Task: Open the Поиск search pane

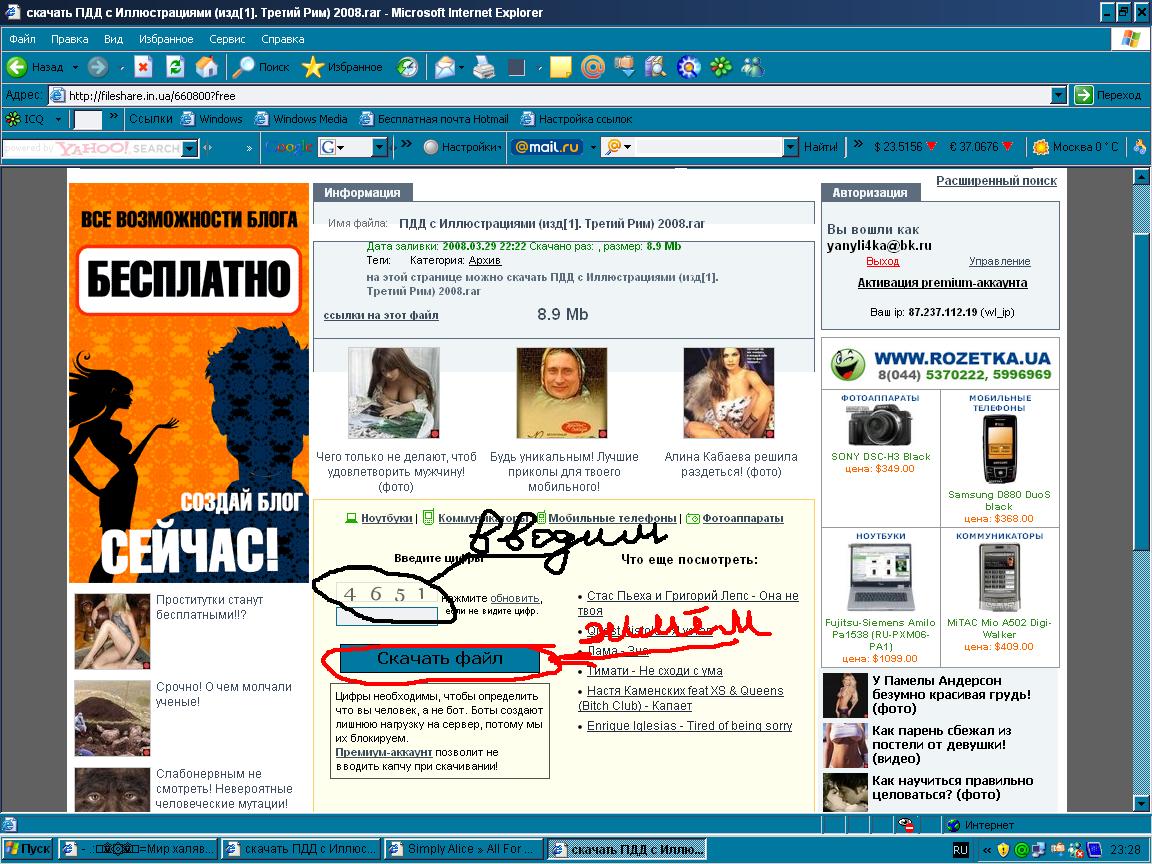Action: click(x=261, y=67)
